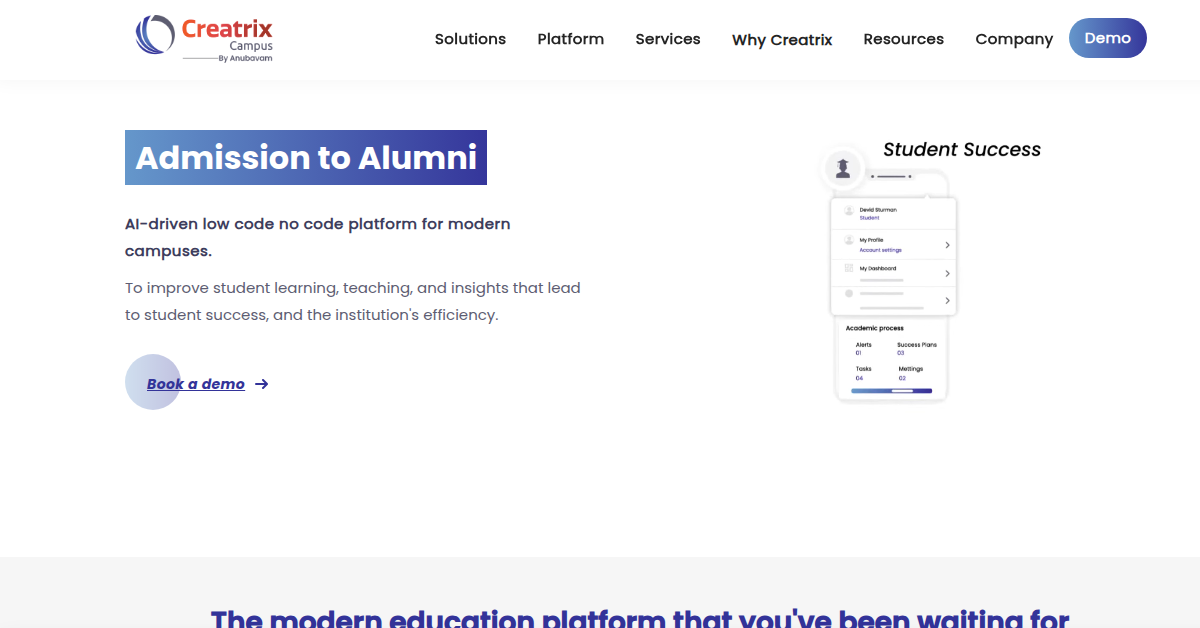Image resolution: width=1200 pixels, height=628 pixels.
Task: Expand the My Profile chevron arrow
Action: [946, 245]
